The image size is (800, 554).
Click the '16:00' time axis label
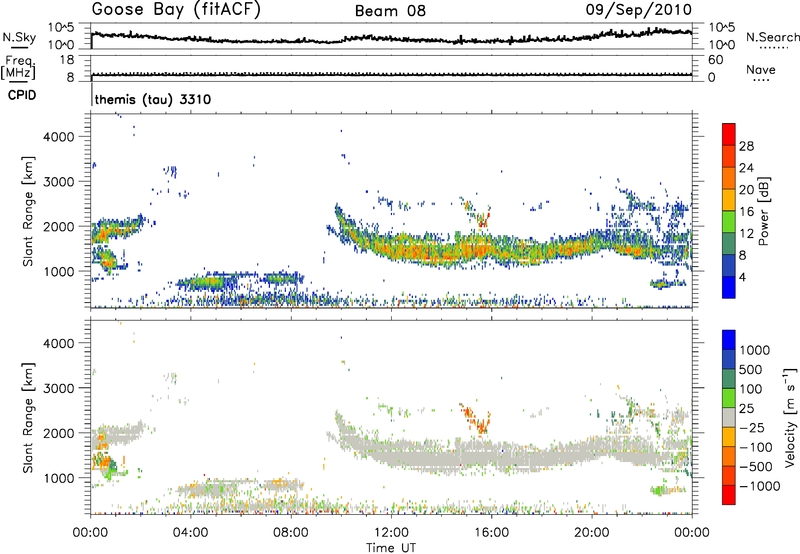pyautogui.click(x=491, y=533)
